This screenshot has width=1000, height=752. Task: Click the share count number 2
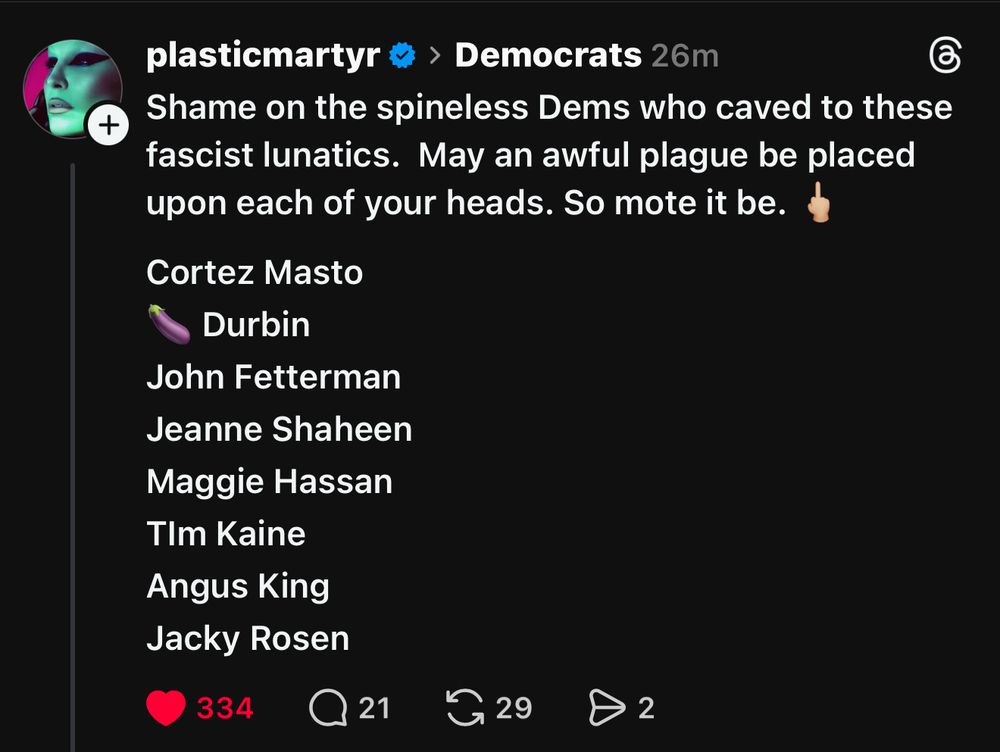coord(646,709)
